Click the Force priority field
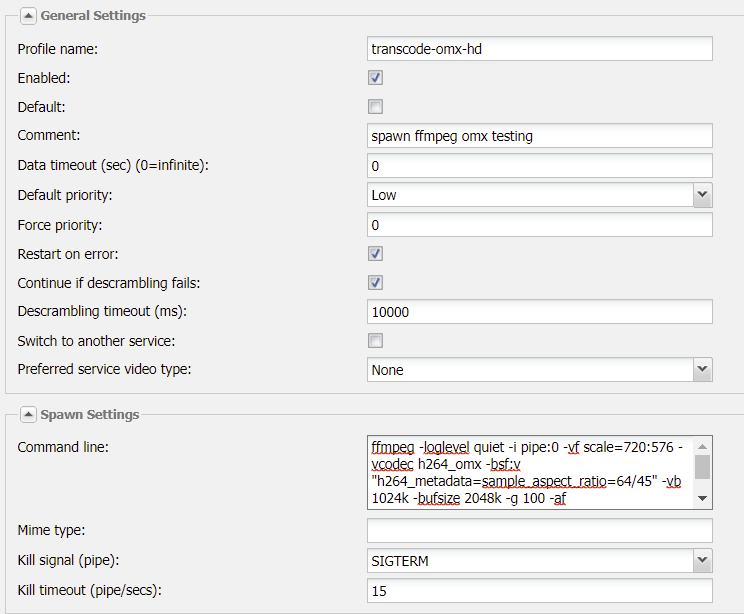This screenshot has height=614, width=744. pyautogui.click(x=539, y=225)
